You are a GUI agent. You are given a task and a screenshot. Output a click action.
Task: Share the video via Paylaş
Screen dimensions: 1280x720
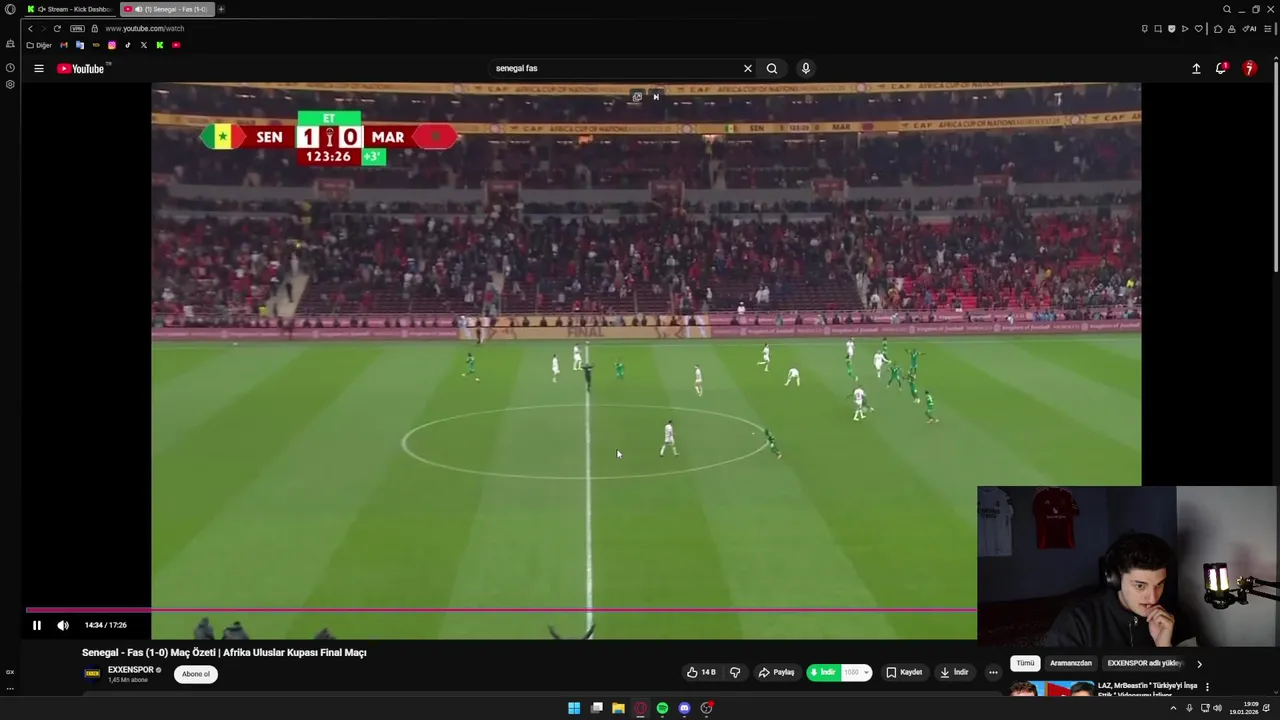coord(776,672)
